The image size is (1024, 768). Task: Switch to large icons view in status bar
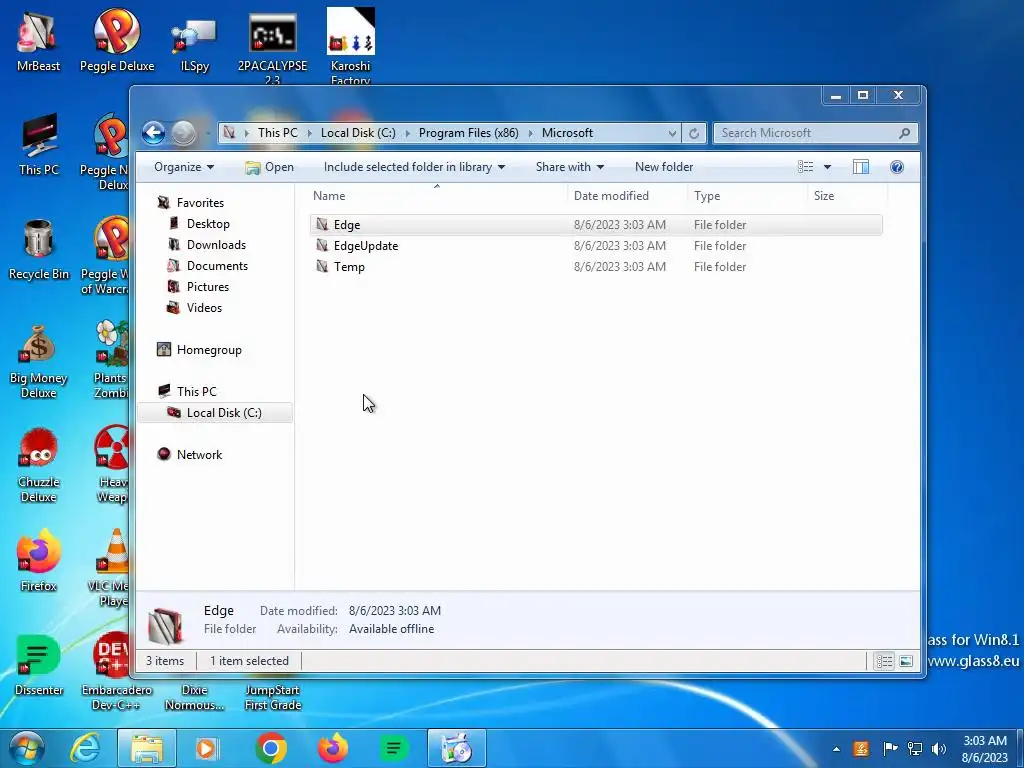tap(906, 661)
